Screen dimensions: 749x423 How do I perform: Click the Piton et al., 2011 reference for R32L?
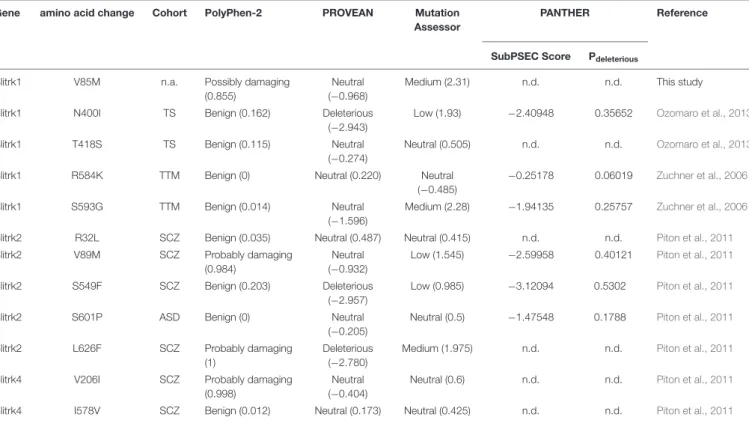(695, 238)
